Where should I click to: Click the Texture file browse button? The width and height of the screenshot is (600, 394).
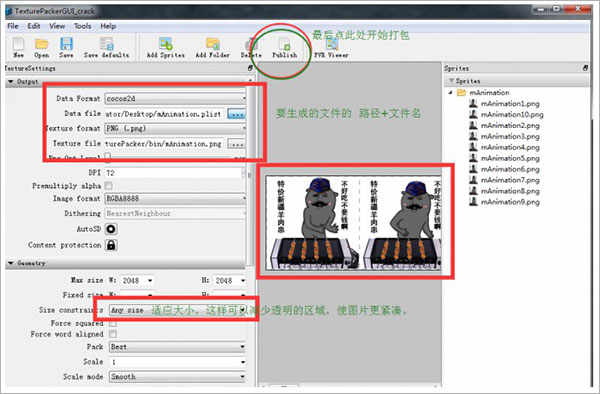[236, 144]
